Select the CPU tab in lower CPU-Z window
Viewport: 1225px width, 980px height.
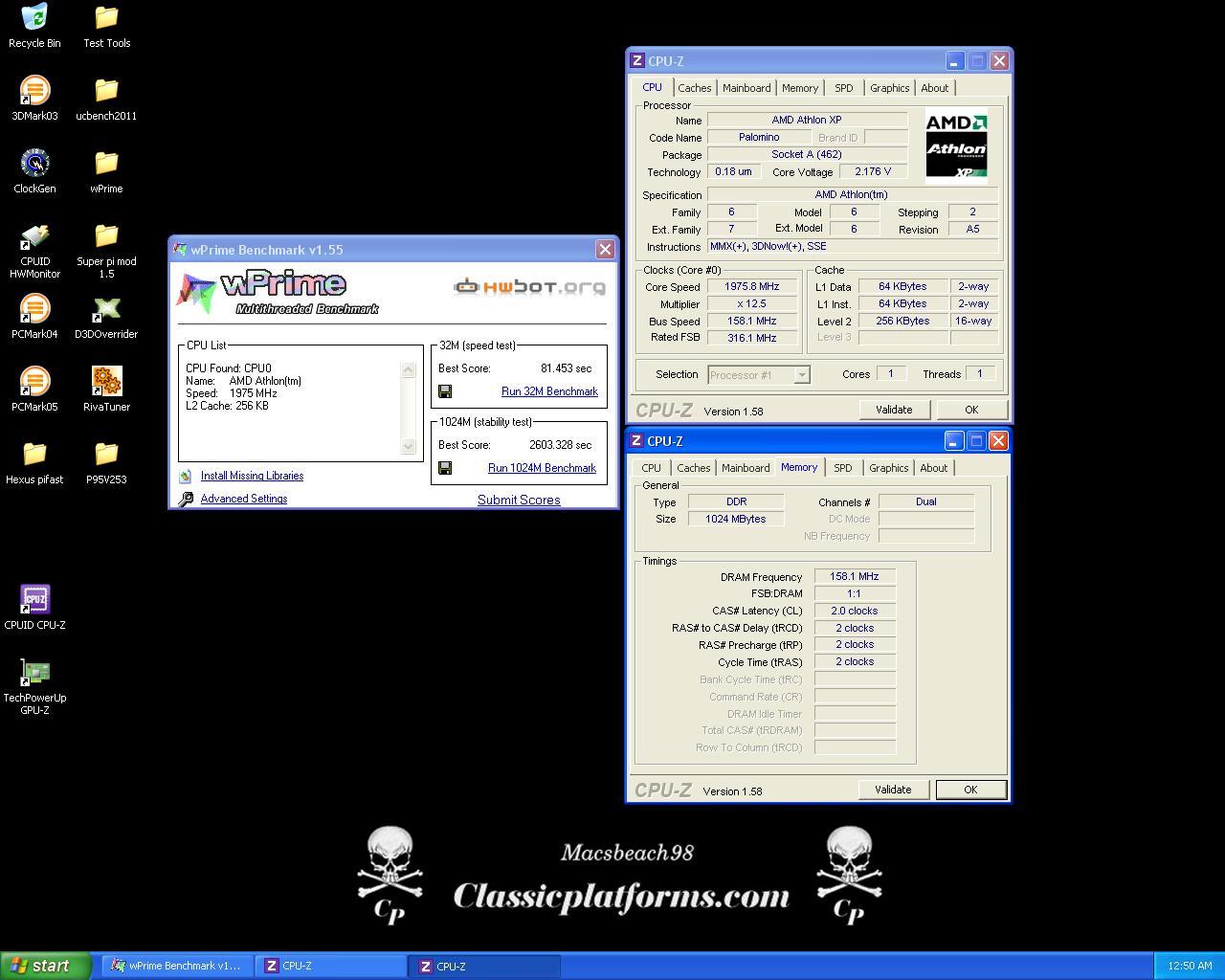pos(651,468)
